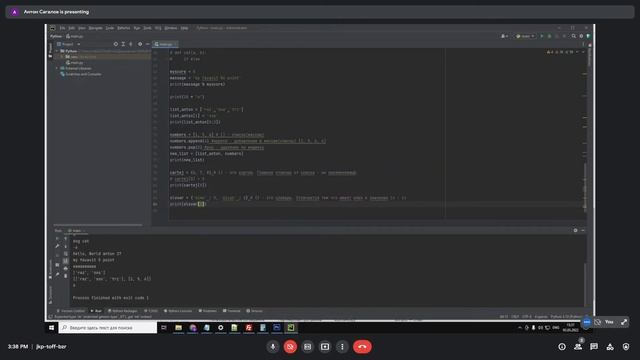Click Select Opened File locate icon

click(x=116, y=44)
